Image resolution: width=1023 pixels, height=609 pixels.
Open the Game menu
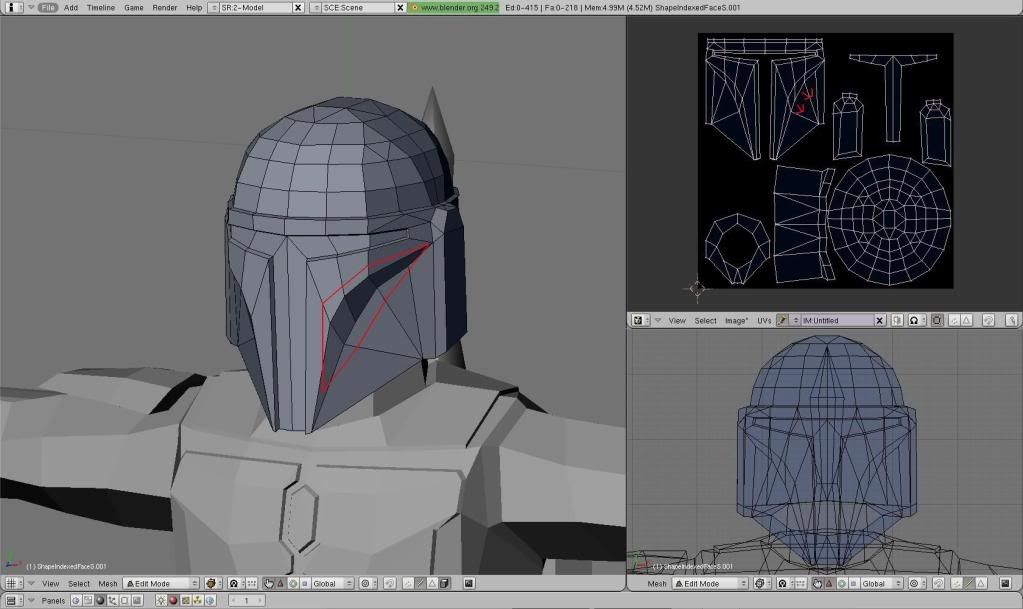click(x=133, y=7)
